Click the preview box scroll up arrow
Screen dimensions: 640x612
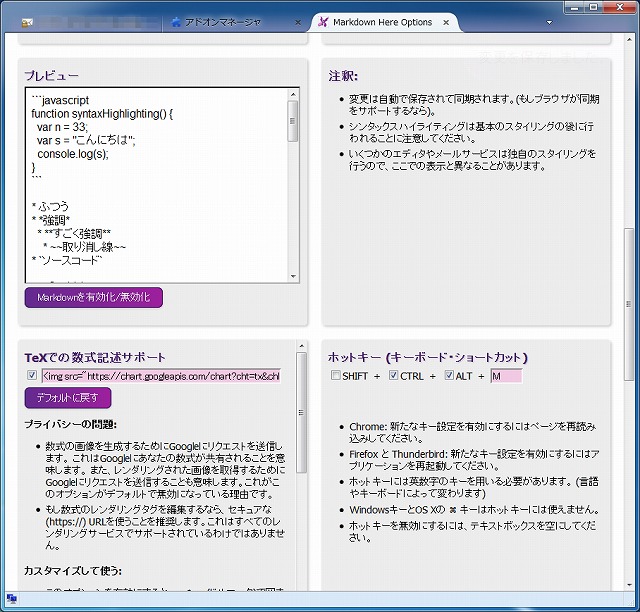tap(293, 94)
